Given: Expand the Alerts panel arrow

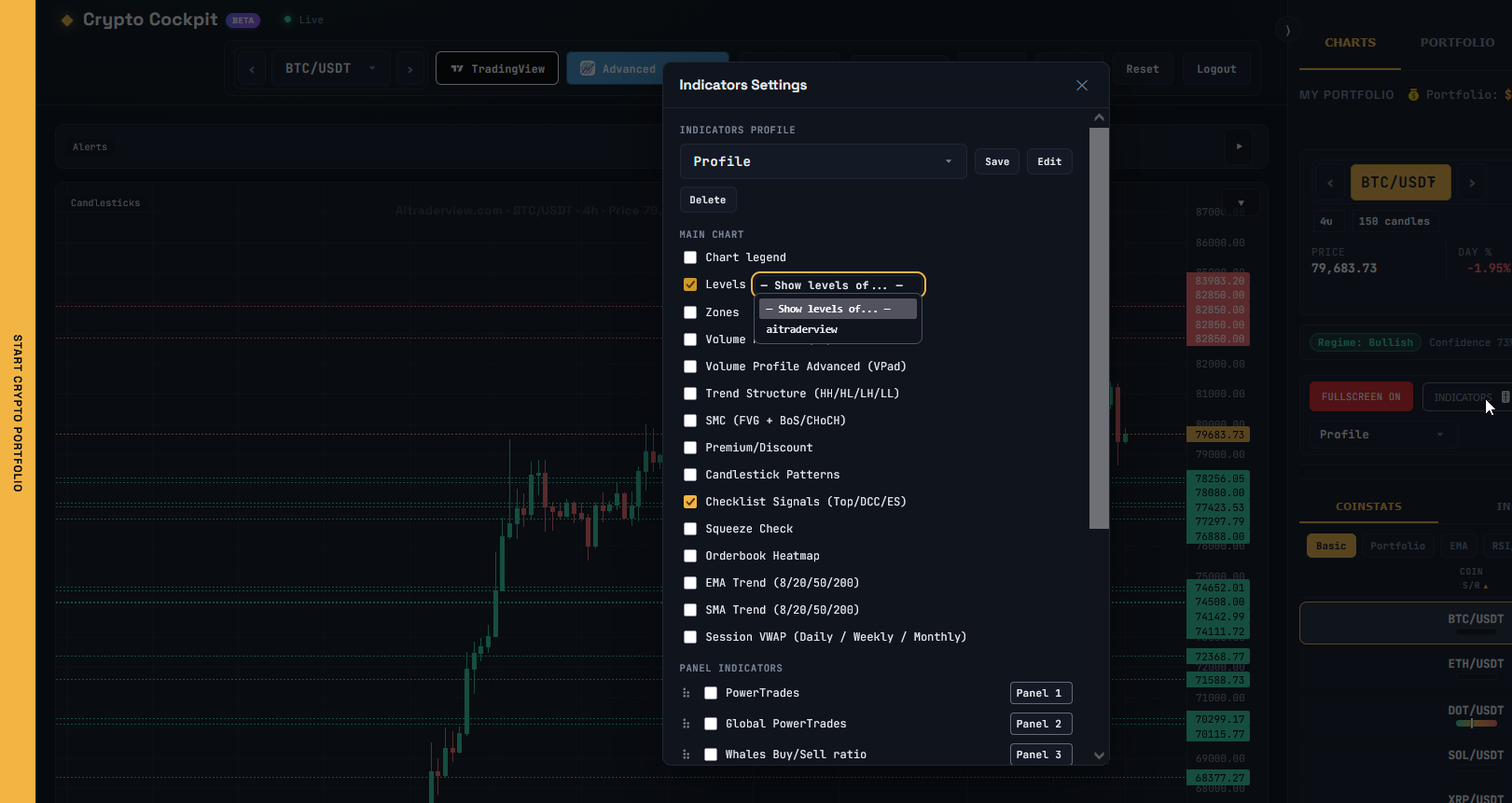Looking at the screenshot, I should point(1239,146).
